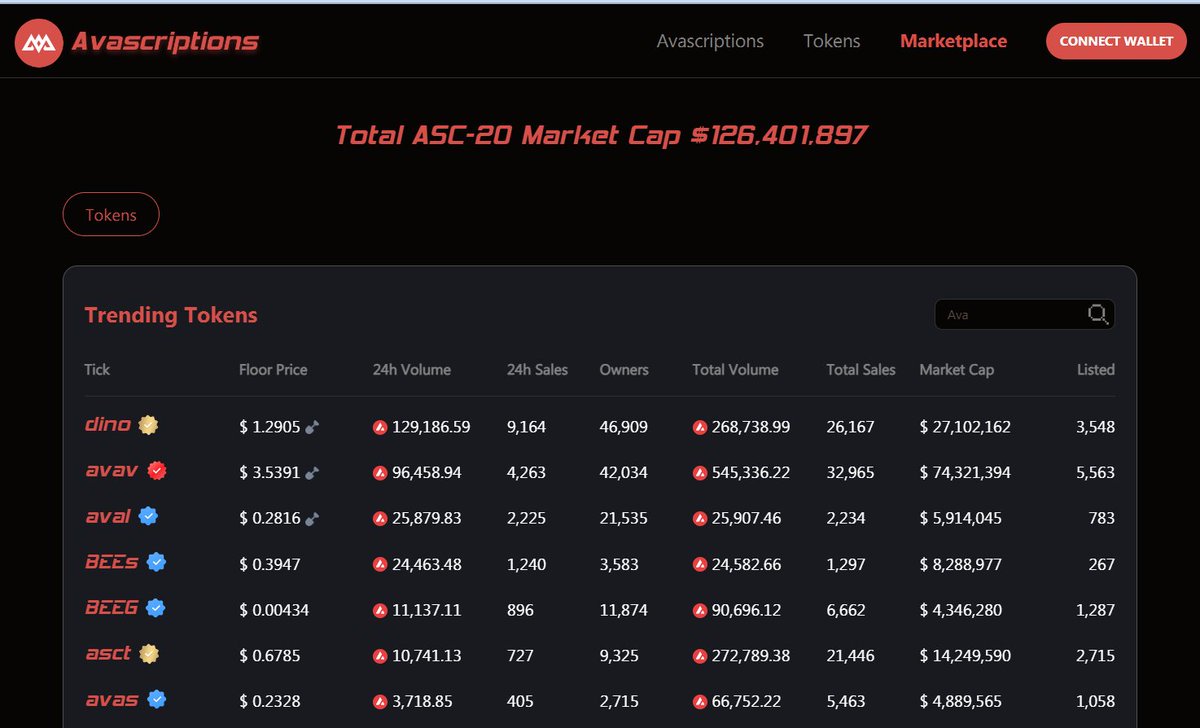
Task: Click AVAX icon in BEEG 24h volume
Action: (x=380, y=610)
